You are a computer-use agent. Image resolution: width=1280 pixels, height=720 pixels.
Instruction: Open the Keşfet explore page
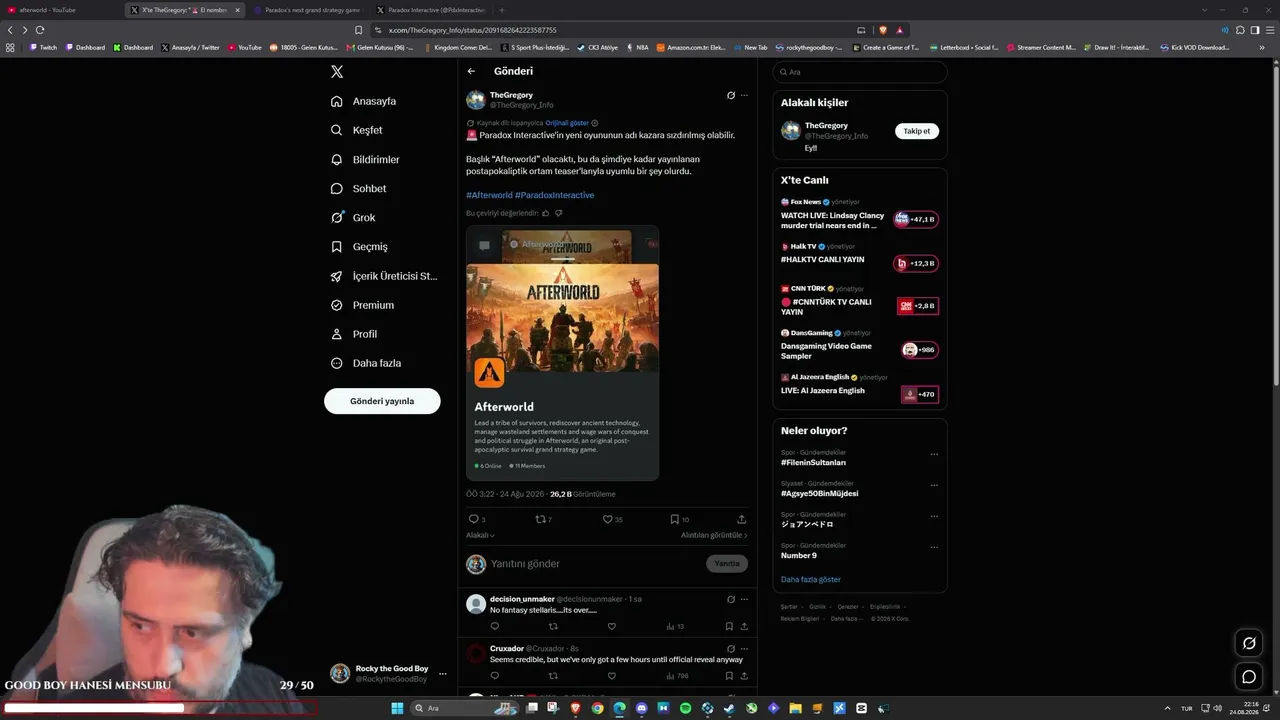point(356,130)
